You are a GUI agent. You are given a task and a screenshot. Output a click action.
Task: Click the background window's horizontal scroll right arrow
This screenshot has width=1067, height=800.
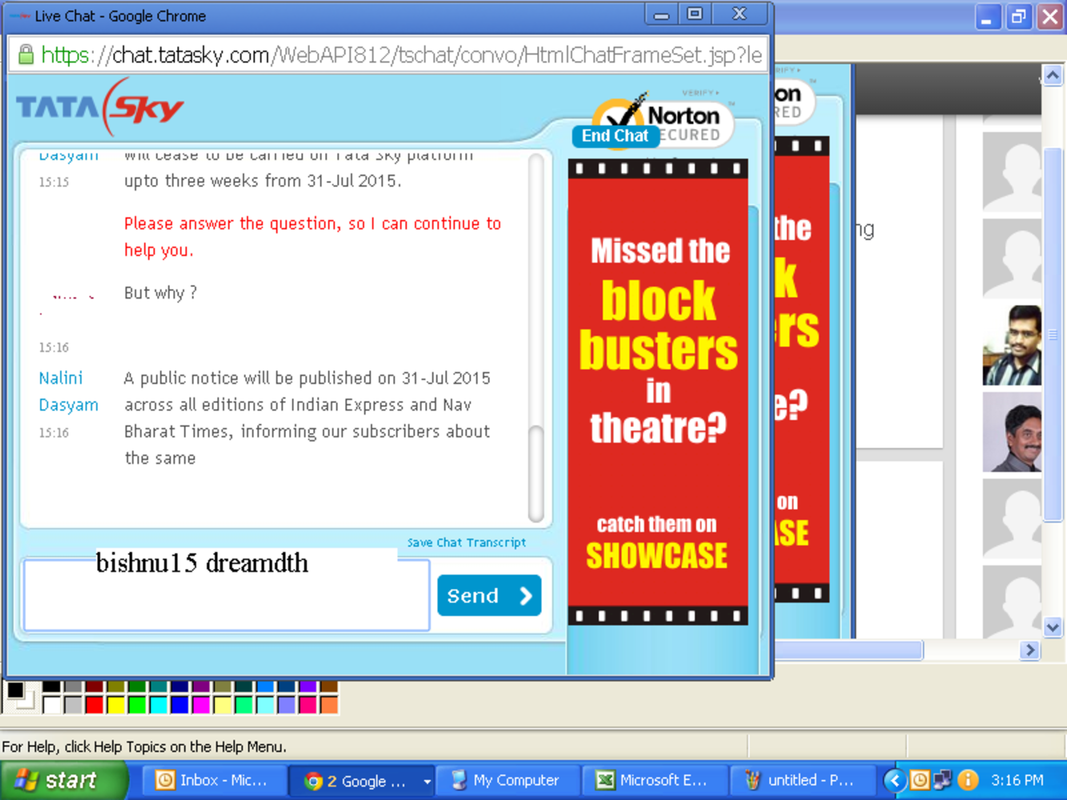1030,650
